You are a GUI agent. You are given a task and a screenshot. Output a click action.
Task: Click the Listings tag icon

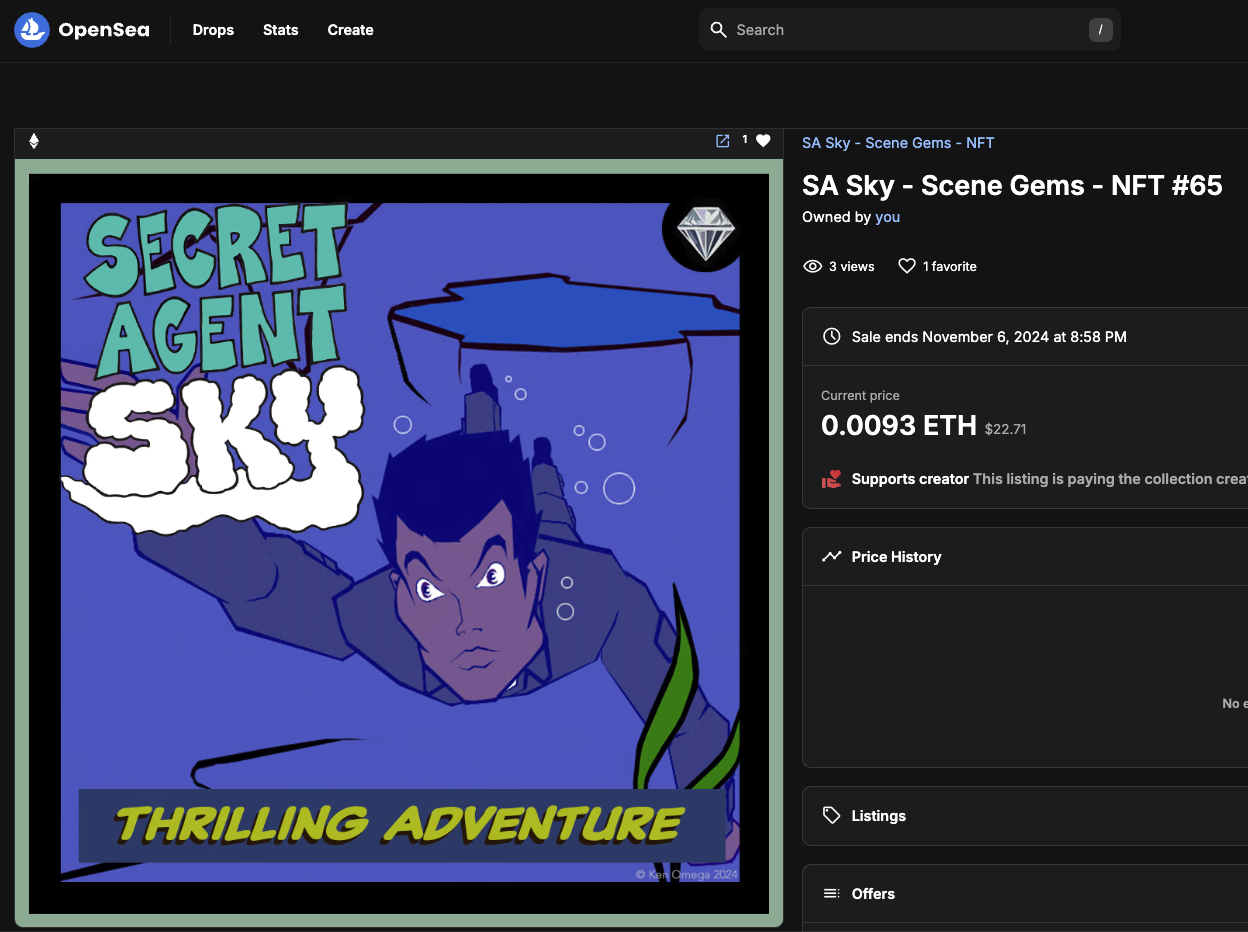831,816
